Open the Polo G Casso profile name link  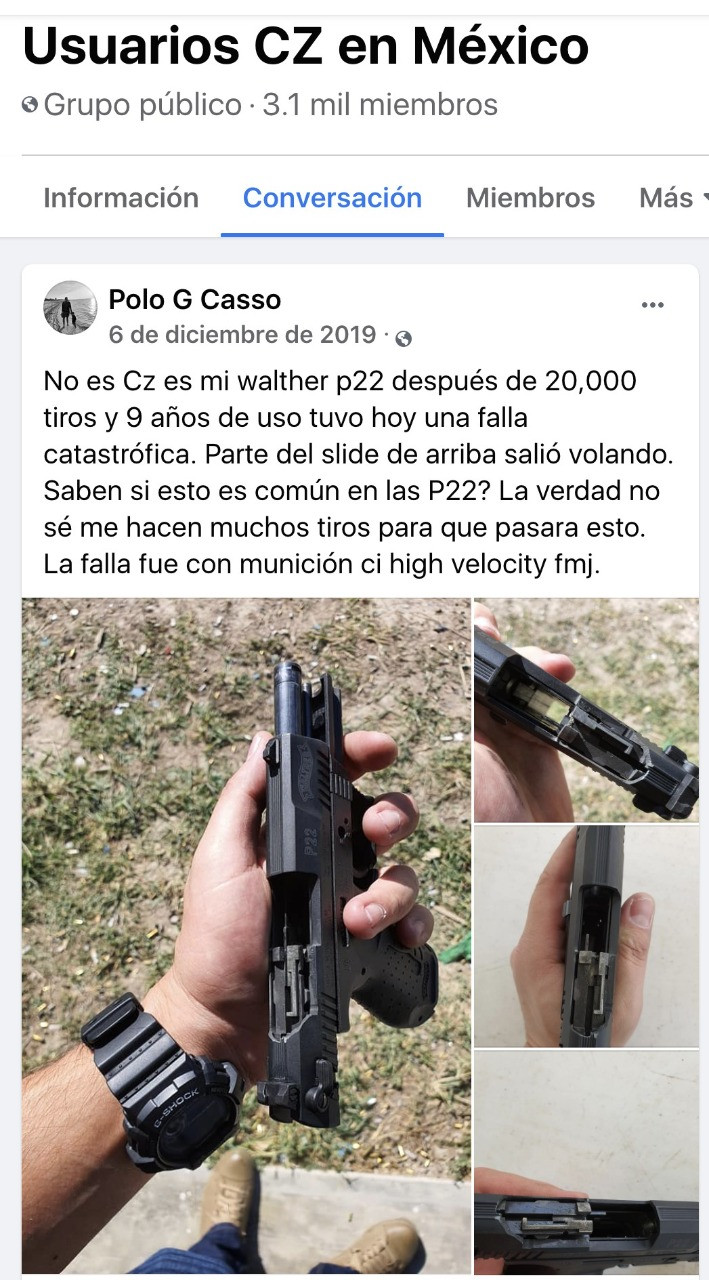pos(195,299)
